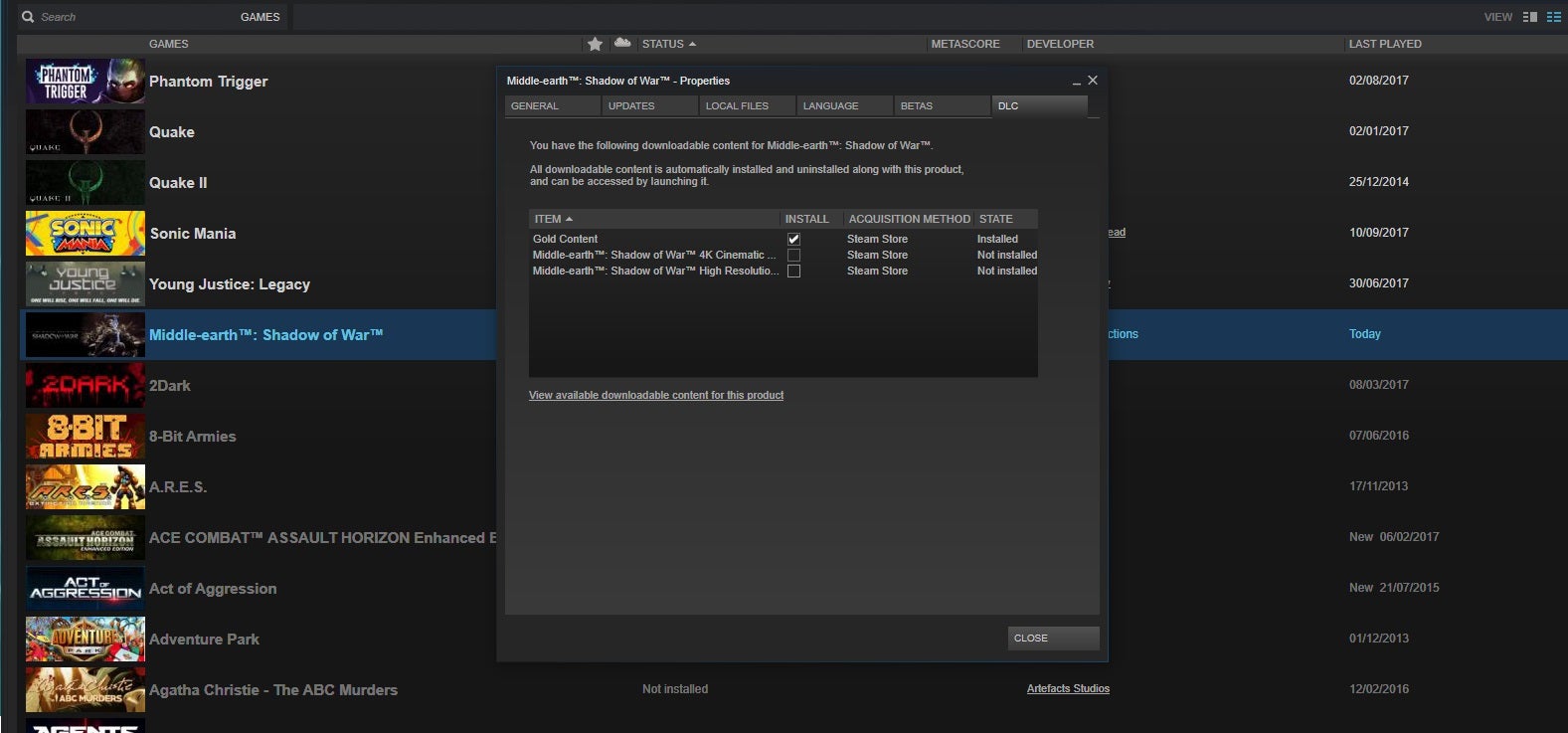Select Act of Aggression logo

point(86,589)
